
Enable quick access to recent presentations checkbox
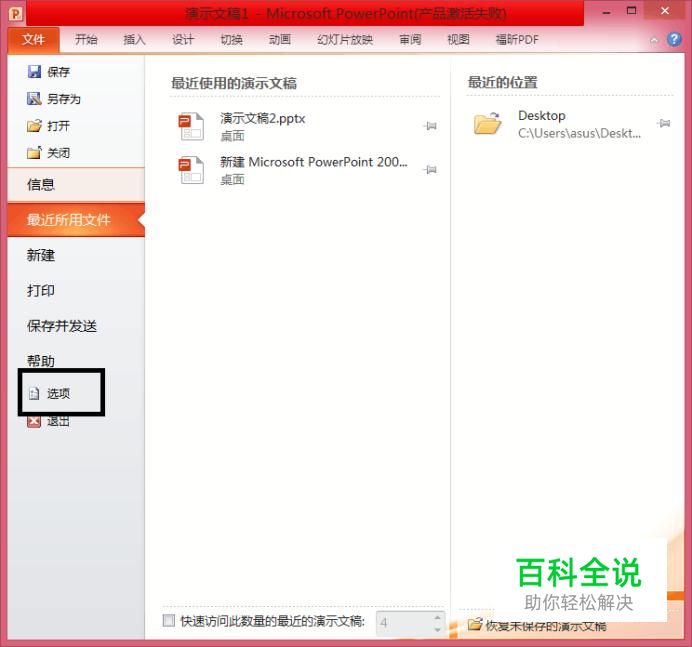click(x=169, y=621)
